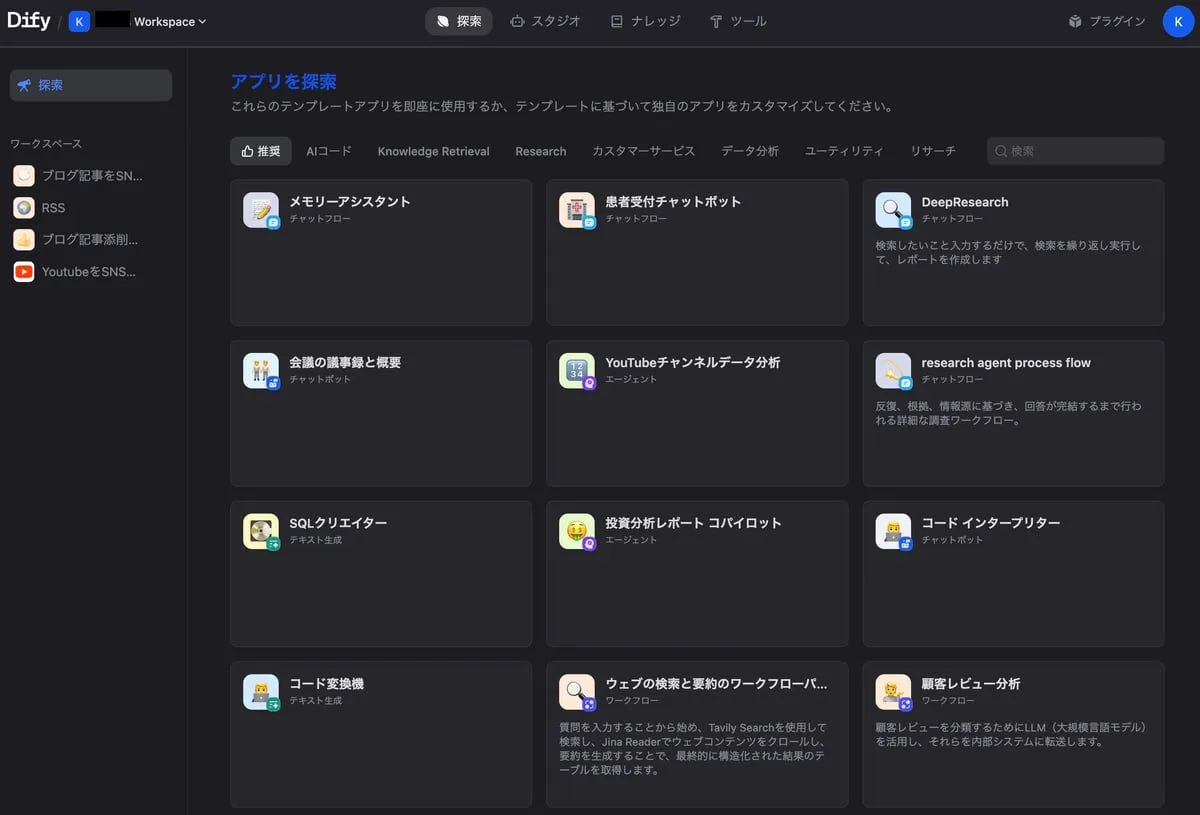The width and height of the screenshot is (1200, 815).
Task: Open the YoutubeをSNS workspace app
Action: tap(88, 272)
